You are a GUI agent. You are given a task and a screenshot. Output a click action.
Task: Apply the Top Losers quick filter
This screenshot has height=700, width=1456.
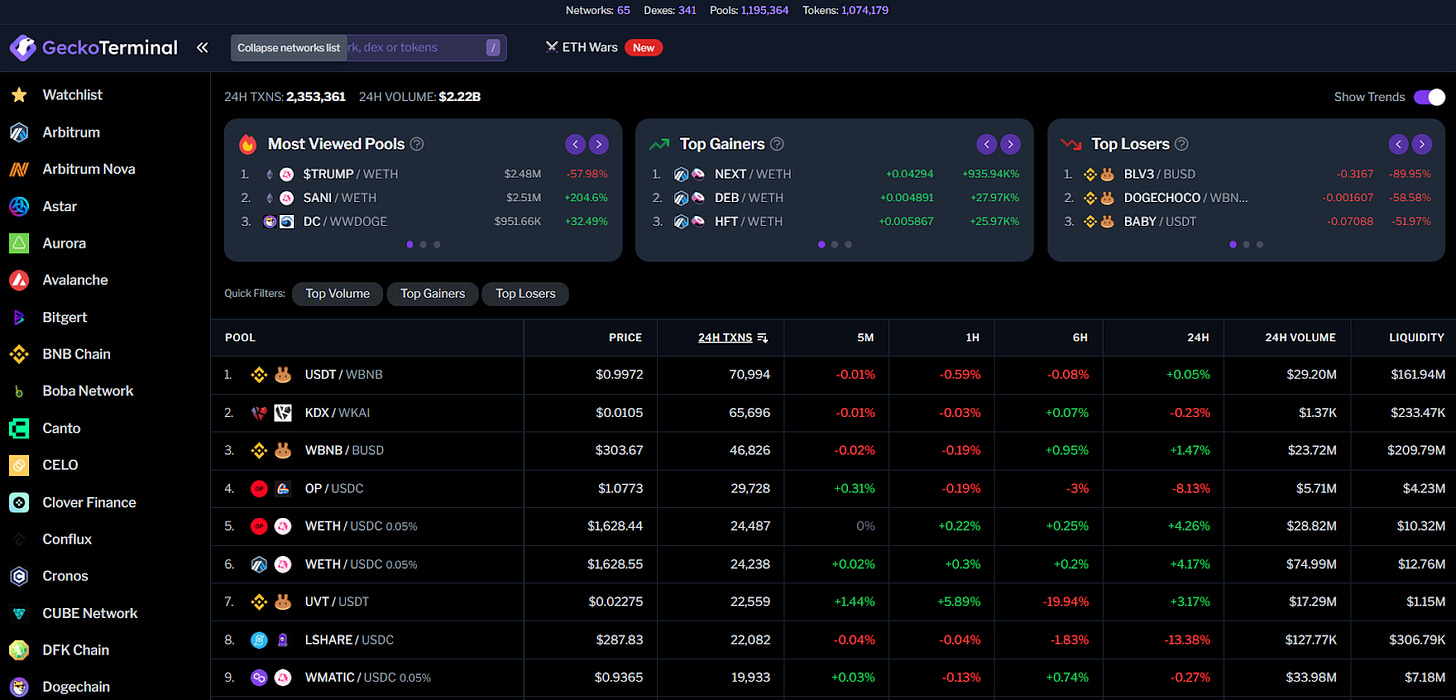(x=525, y=293)
